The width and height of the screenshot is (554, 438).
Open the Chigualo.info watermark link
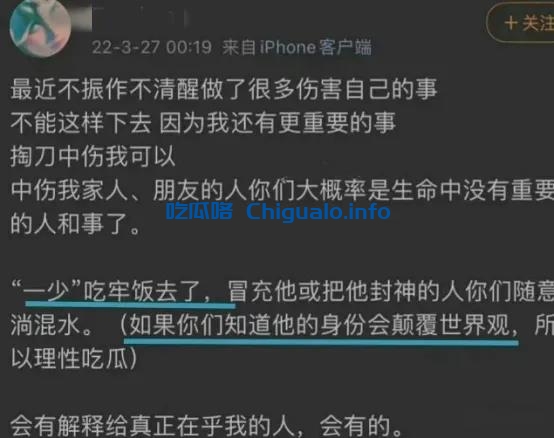pyautogui.click(x=318, y=211)
